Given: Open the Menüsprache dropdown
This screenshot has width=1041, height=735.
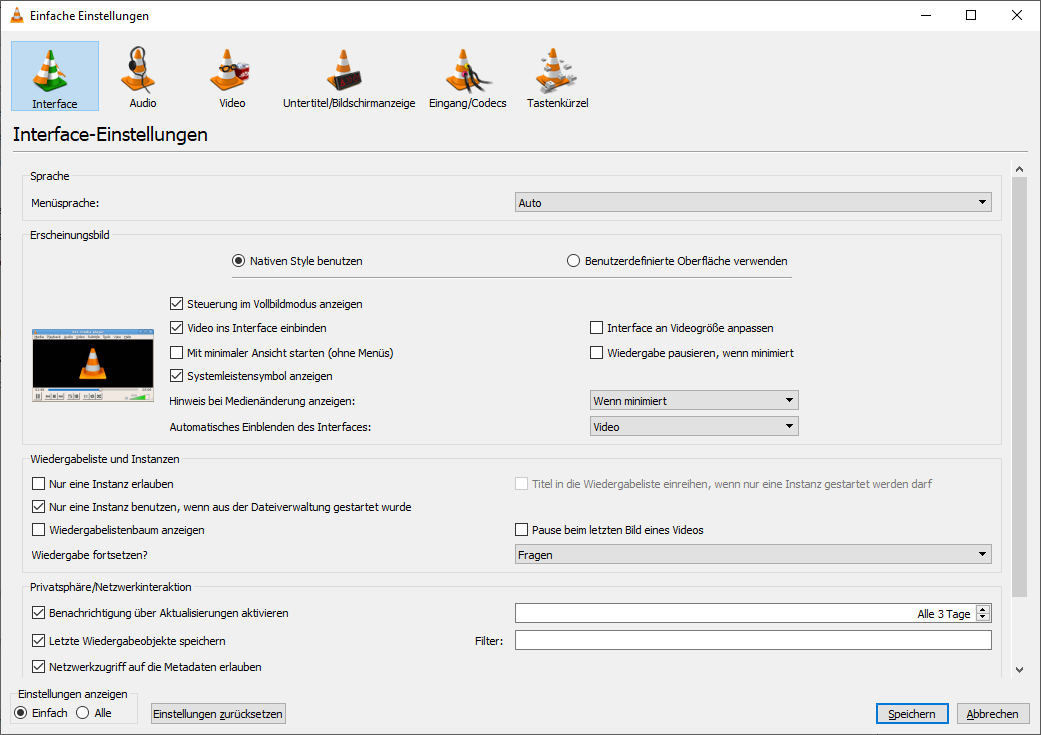Looking at the screenshot, I should click(751, 201).
